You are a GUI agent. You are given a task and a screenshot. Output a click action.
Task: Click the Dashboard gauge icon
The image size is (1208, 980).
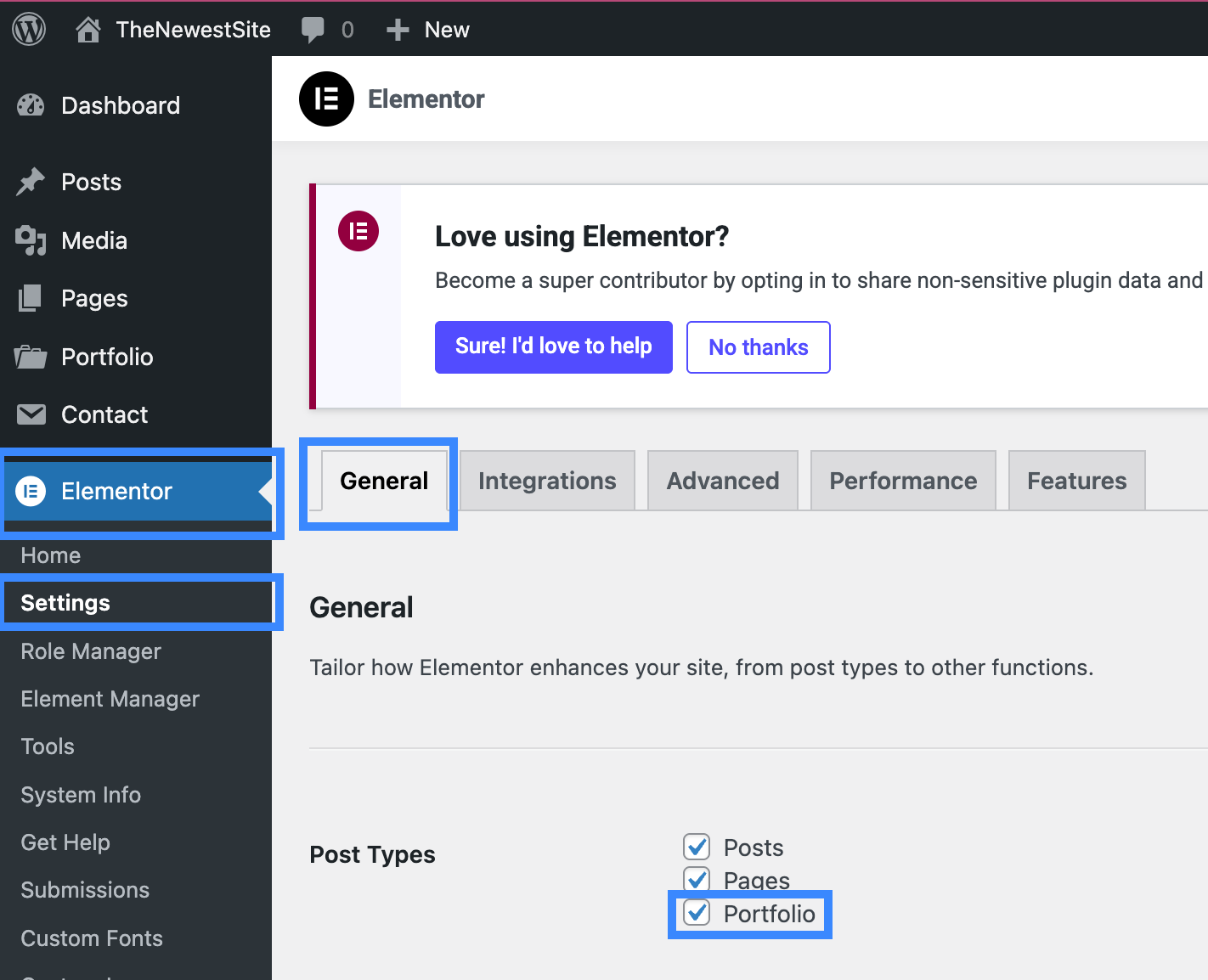click(x=31, y=105)
